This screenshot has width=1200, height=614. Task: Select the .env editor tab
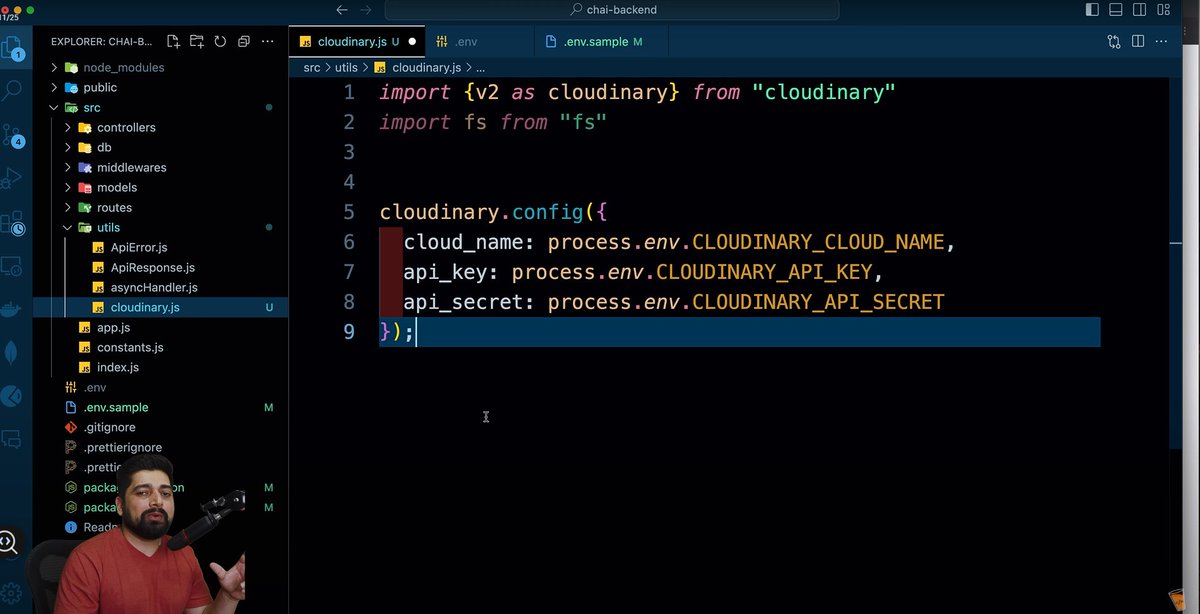pos(465,41)
